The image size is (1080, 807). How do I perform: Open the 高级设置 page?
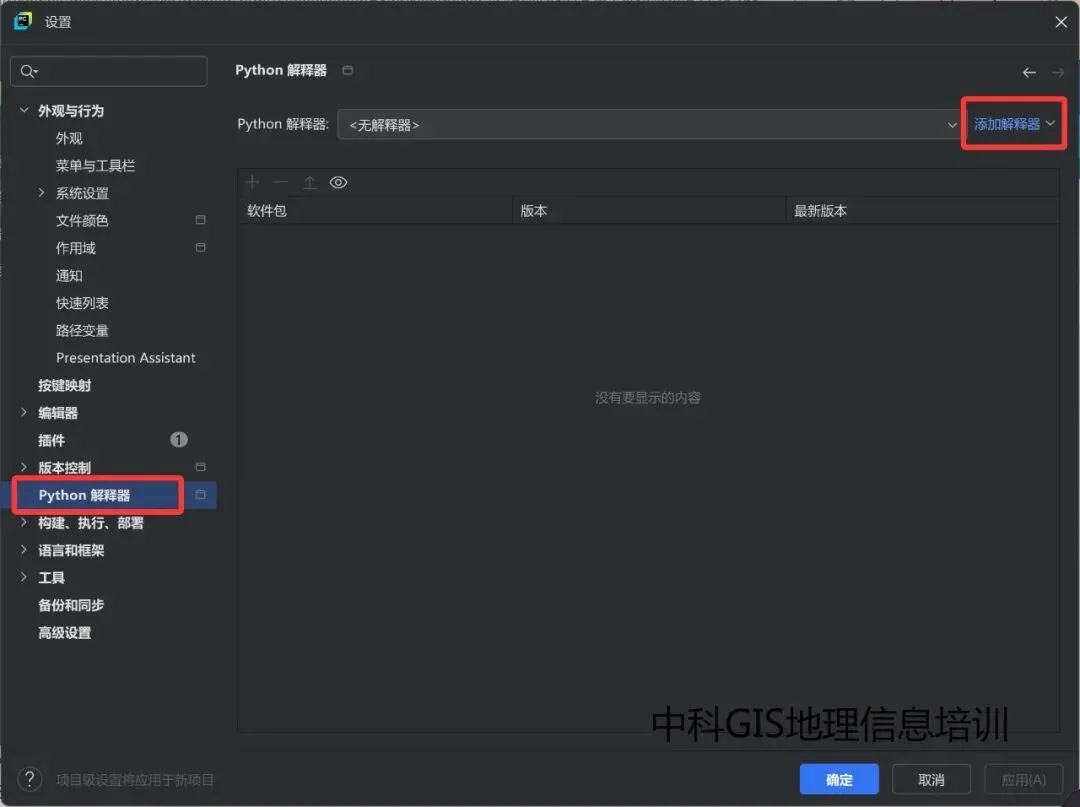[64, 633]
